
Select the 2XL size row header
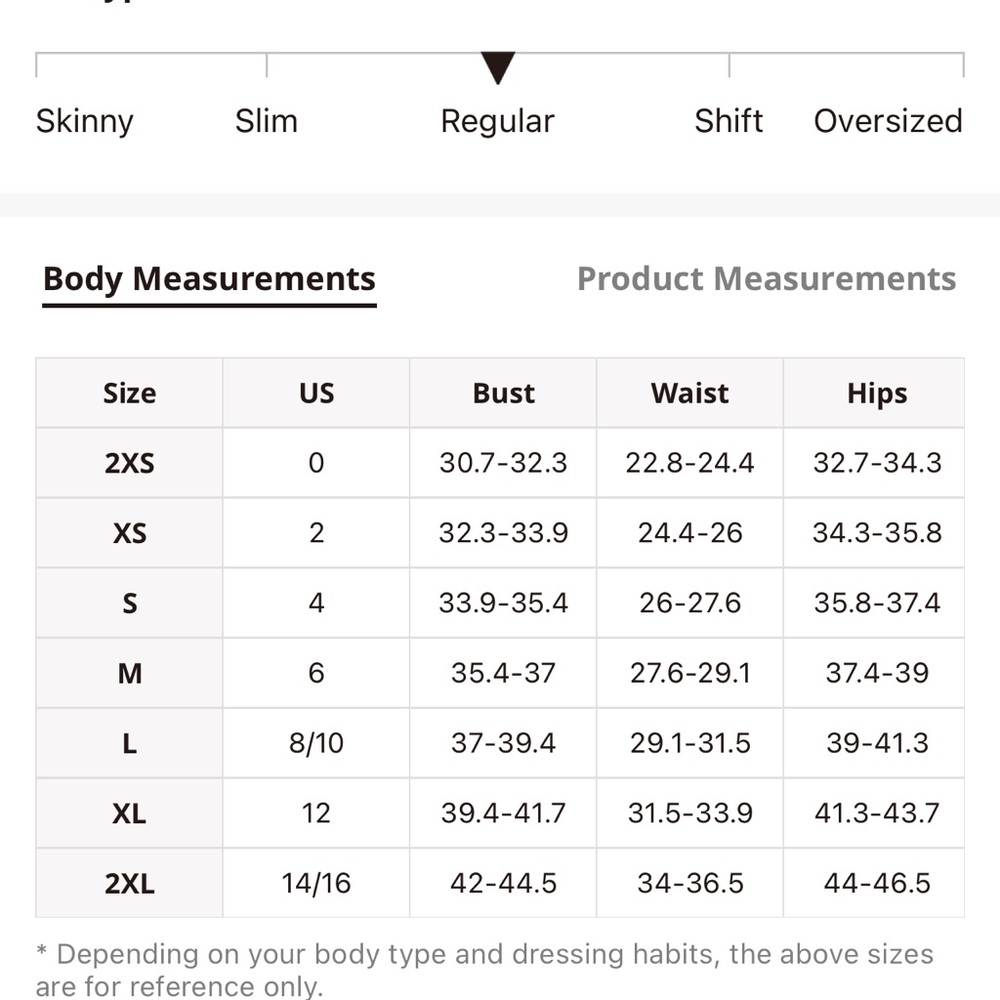[x=129, y=883]
